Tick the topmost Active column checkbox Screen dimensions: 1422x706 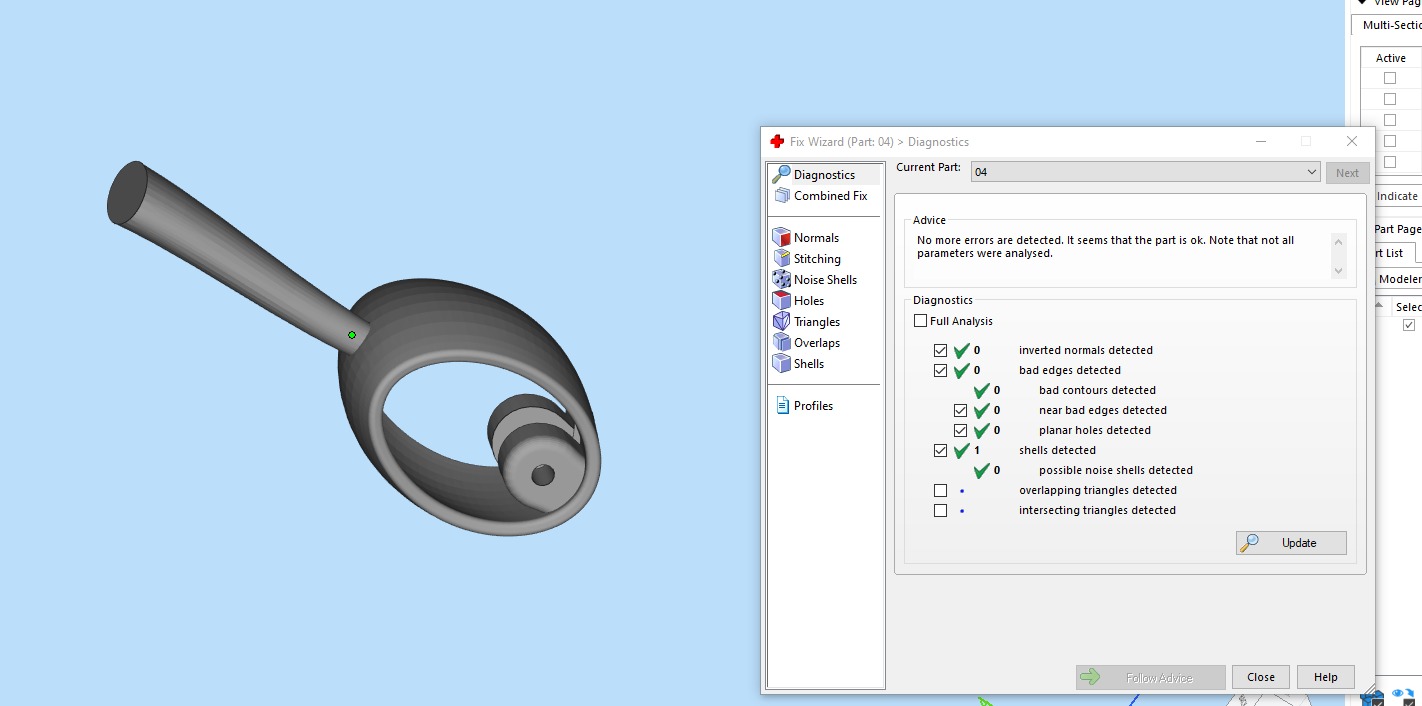coord(1390,78)
